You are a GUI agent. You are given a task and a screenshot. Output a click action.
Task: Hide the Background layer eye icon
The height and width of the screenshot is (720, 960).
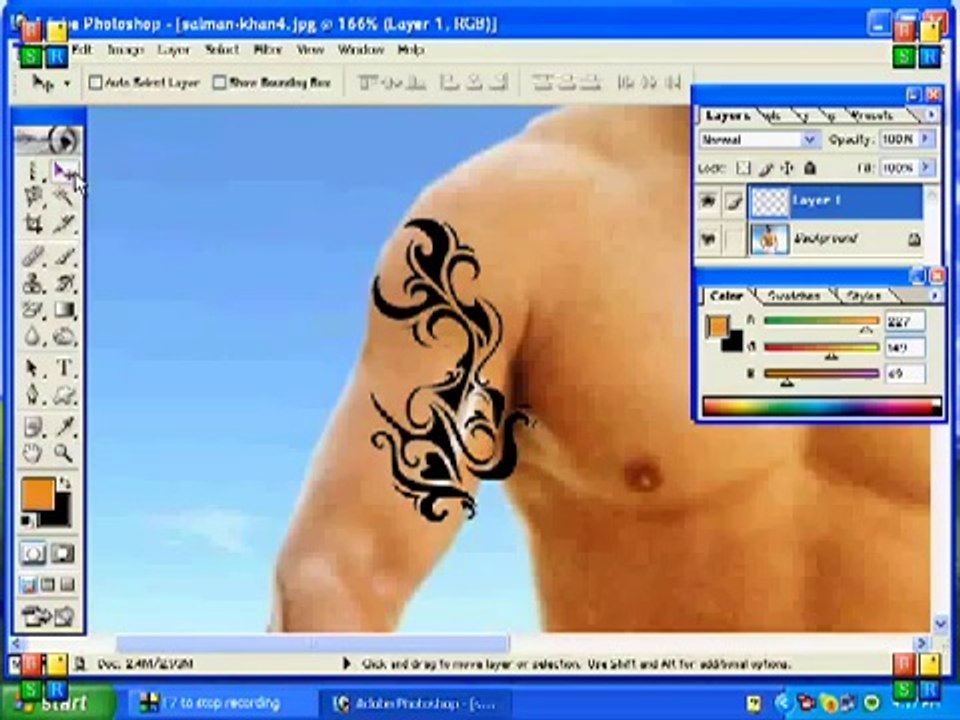tap(708, 239)
